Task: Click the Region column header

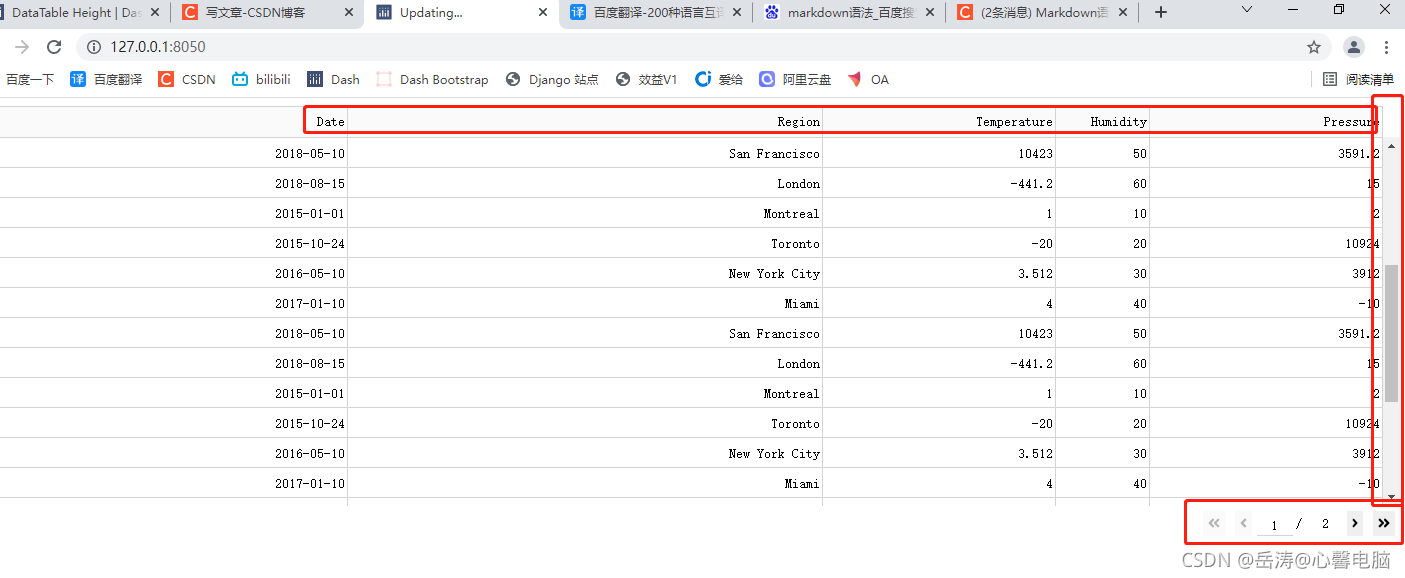Action: click(585, 121)
